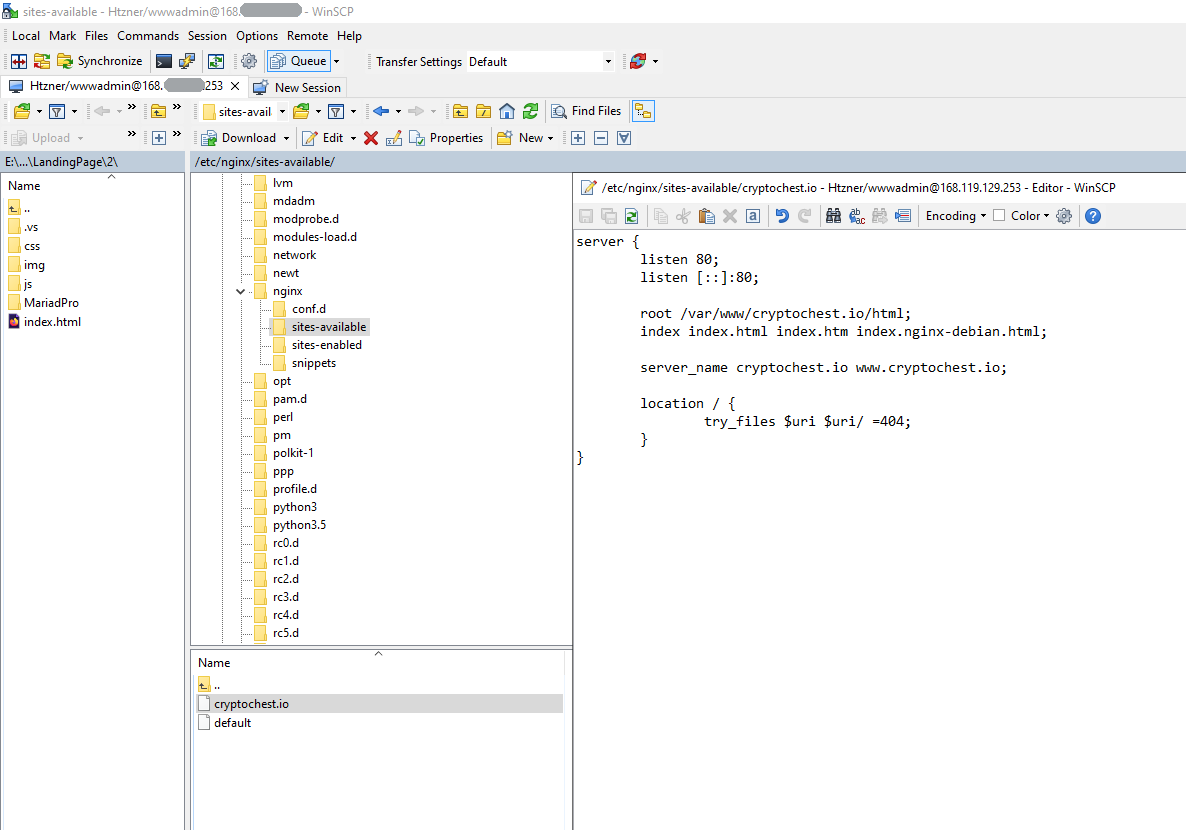
Task: Click Select All in editor toolbar
Action: pos(753,216)
